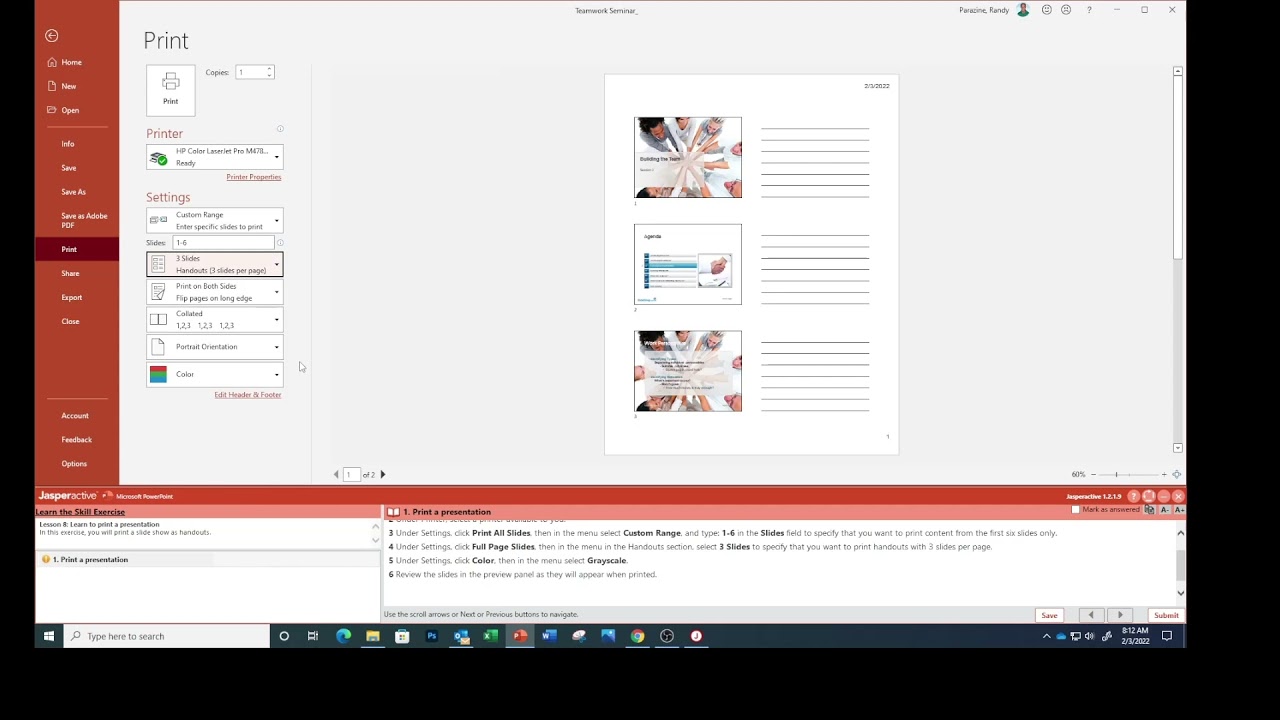Expand the Color mode dropdown
The width and height of the screenshot is (1280, 720).
point(215,374)
